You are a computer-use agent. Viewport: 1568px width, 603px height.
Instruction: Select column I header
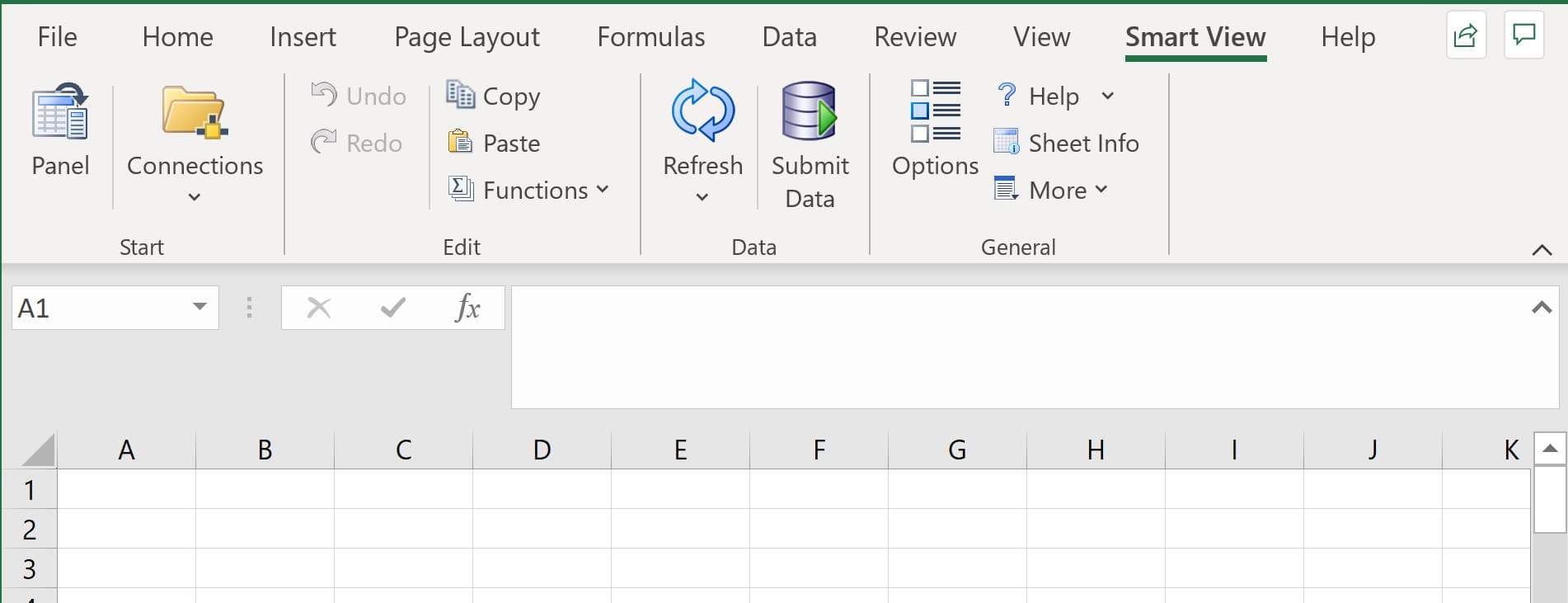[1234, 450]
